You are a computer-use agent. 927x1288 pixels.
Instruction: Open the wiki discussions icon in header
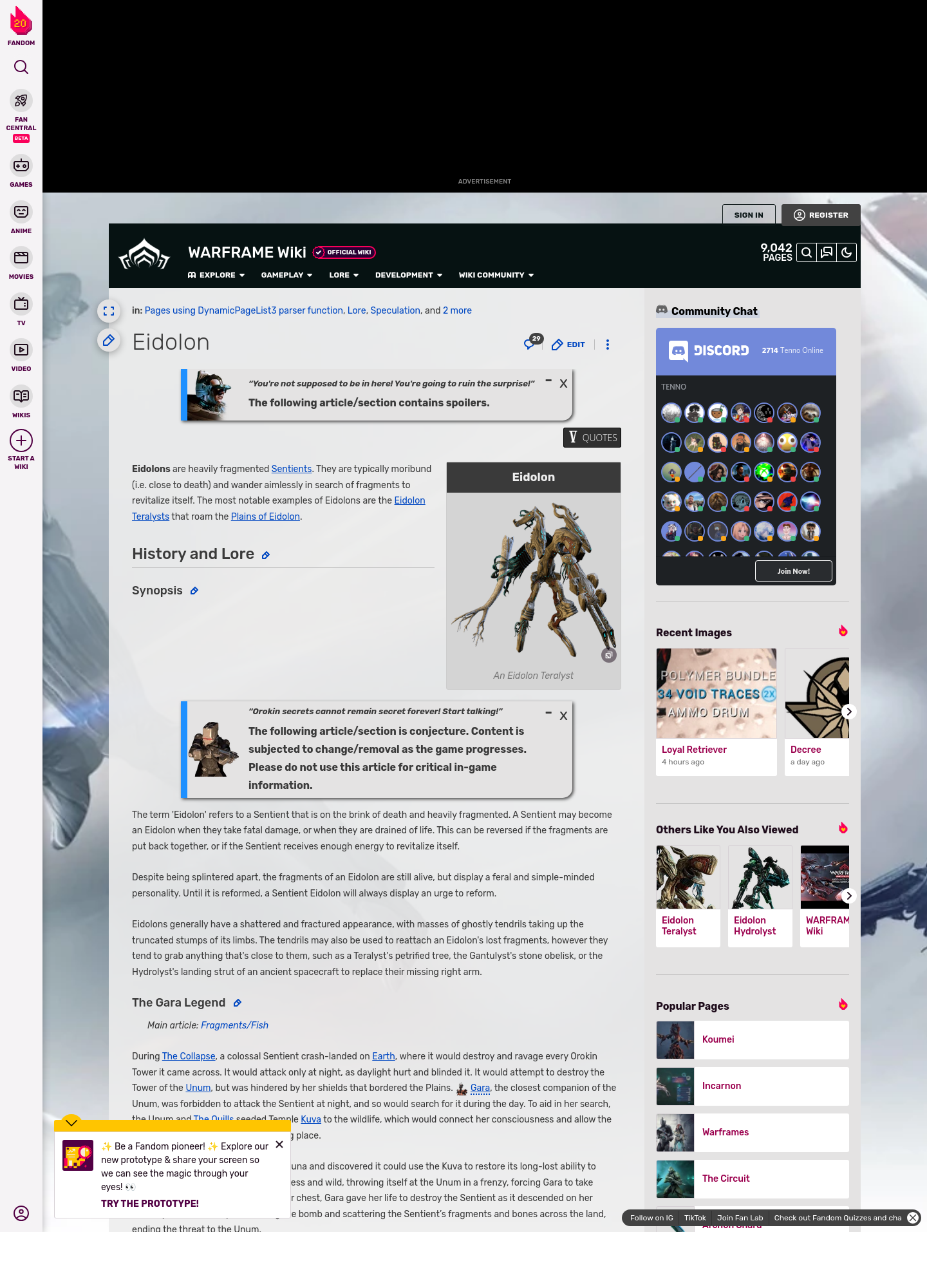[x=827, y=252]
